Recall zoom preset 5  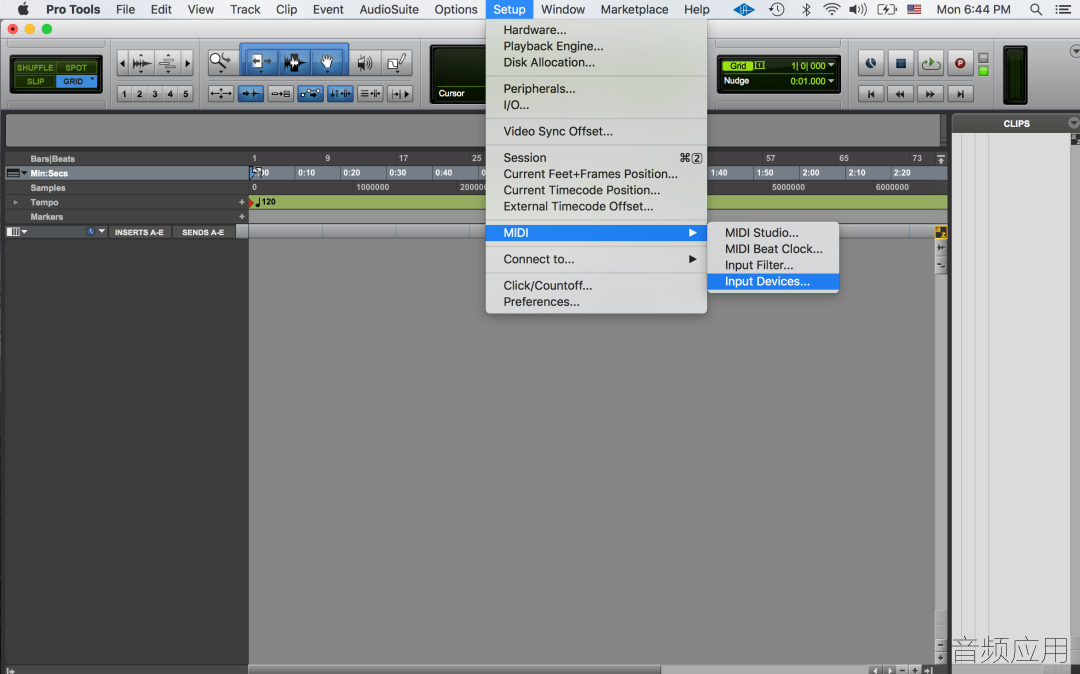(x=185, y=94)
